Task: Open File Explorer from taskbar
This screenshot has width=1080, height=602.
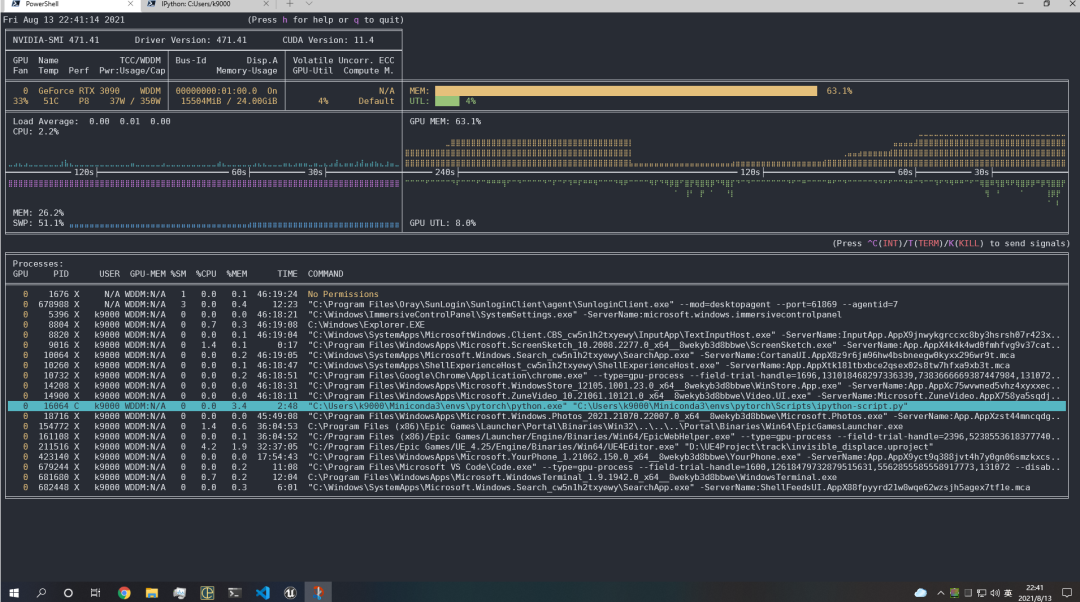Action: (152, 592)
